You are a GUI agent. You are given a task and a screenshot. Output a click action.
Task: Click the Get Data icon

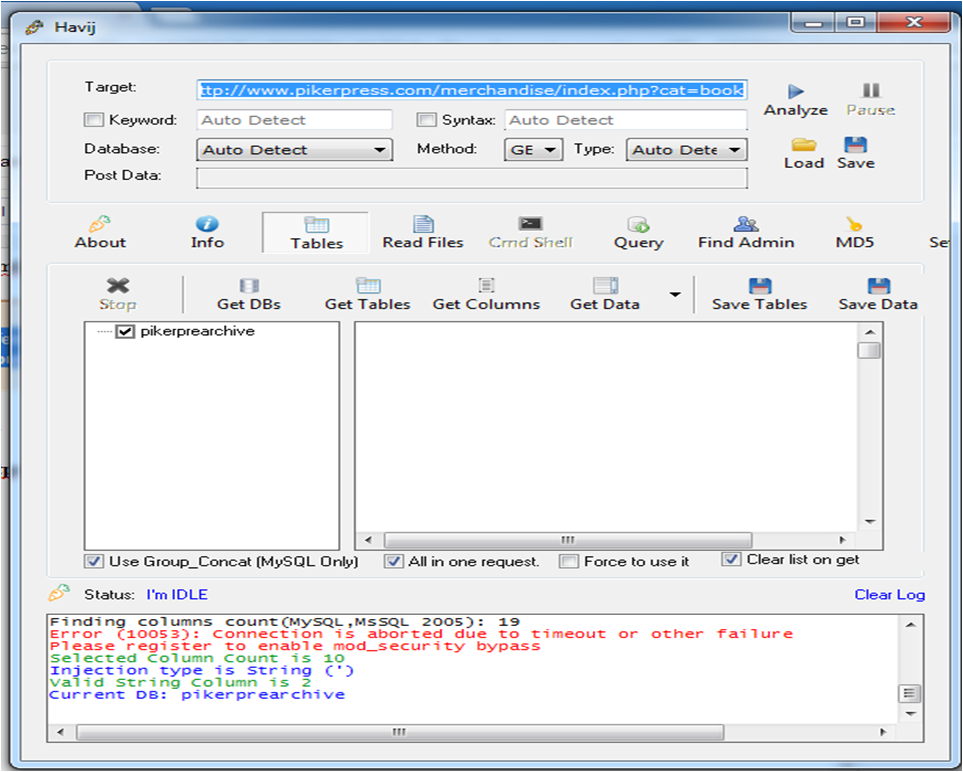605,286
